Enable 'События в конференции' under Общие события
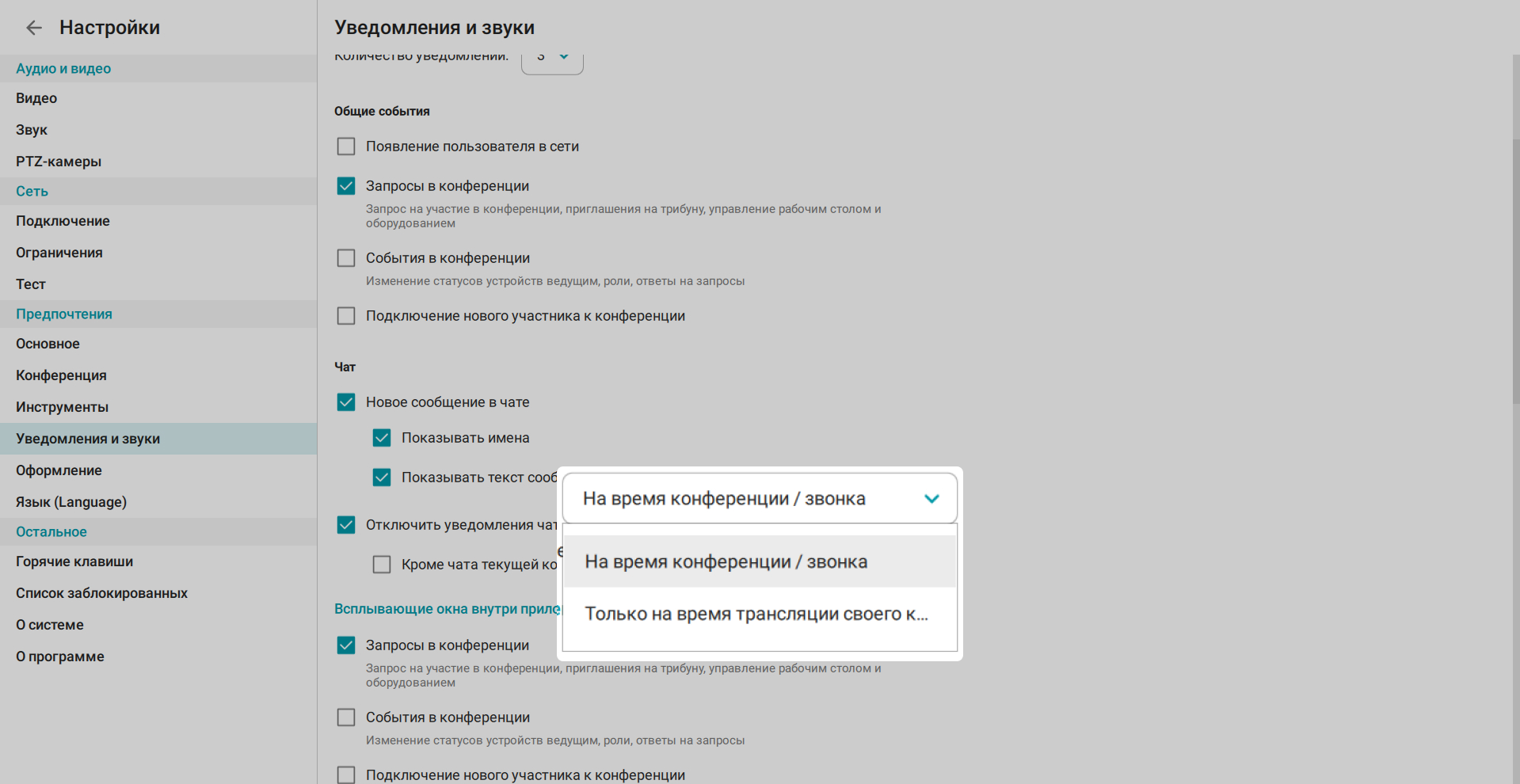 click(346, 258)
